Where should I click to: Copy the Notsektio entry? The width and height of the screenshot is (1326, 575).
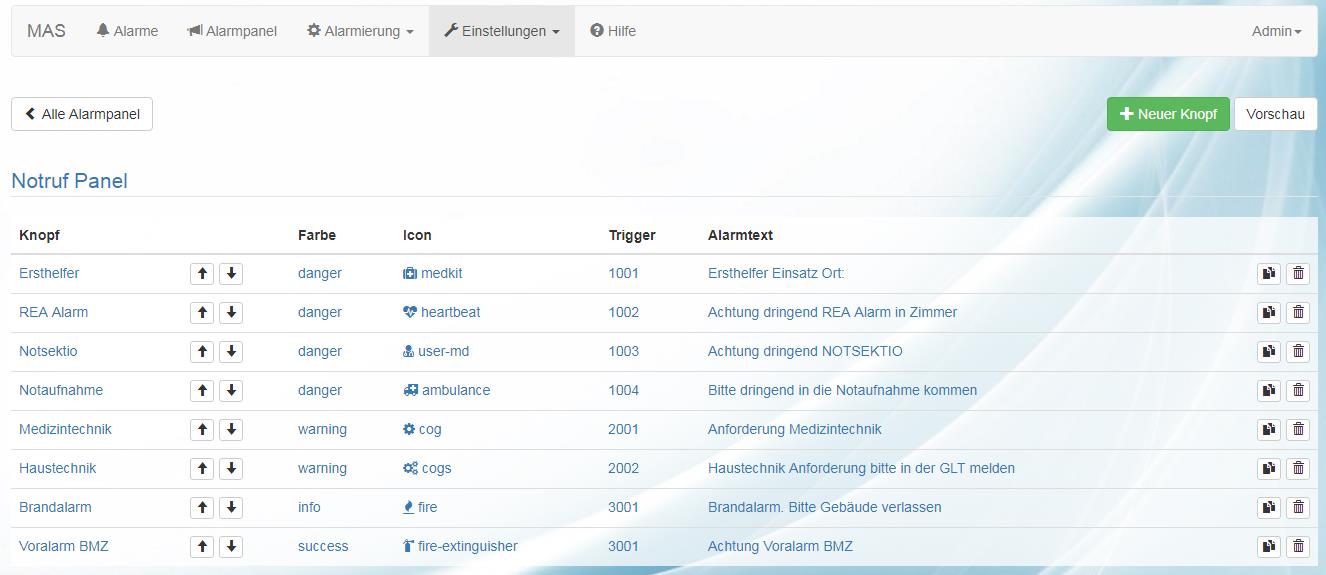tap(1269, 352)
